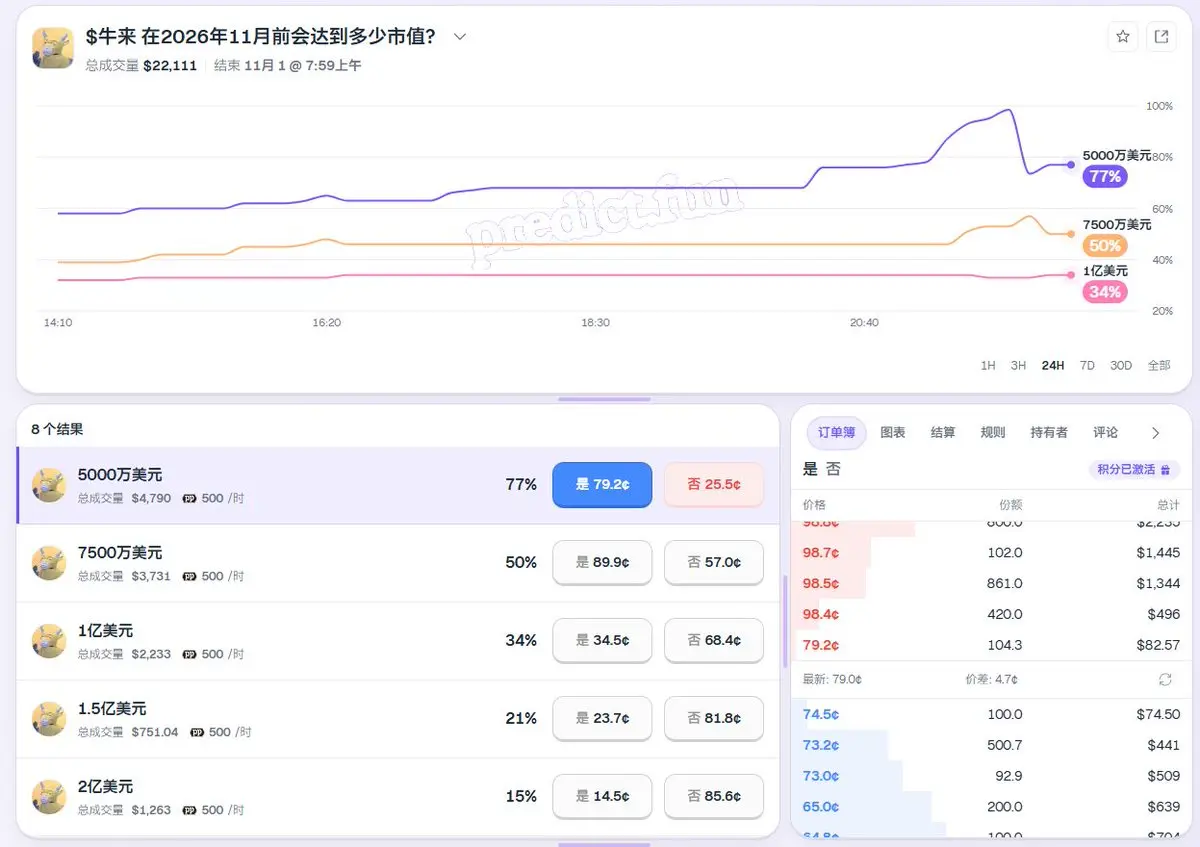Select bid price 73.0¢ in order book
1200x847 pixels.
pos(821,776)
